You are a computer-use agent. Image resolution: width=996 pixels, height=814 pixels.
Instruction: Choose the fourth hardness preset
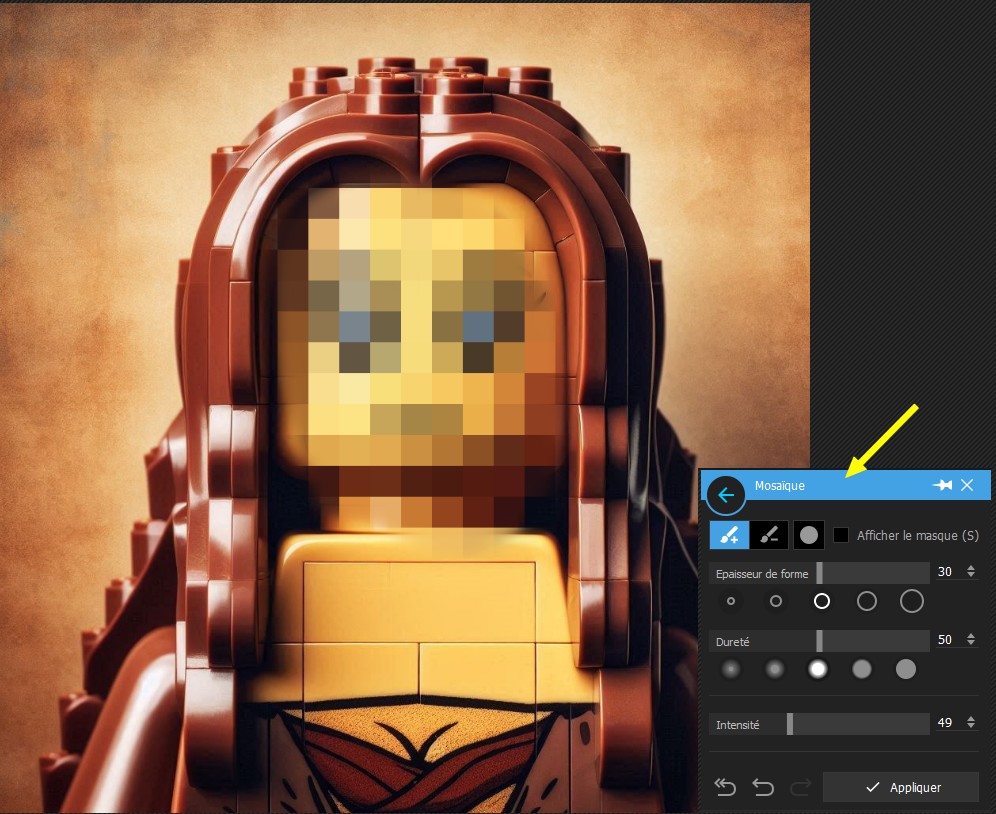pos(862,669)
